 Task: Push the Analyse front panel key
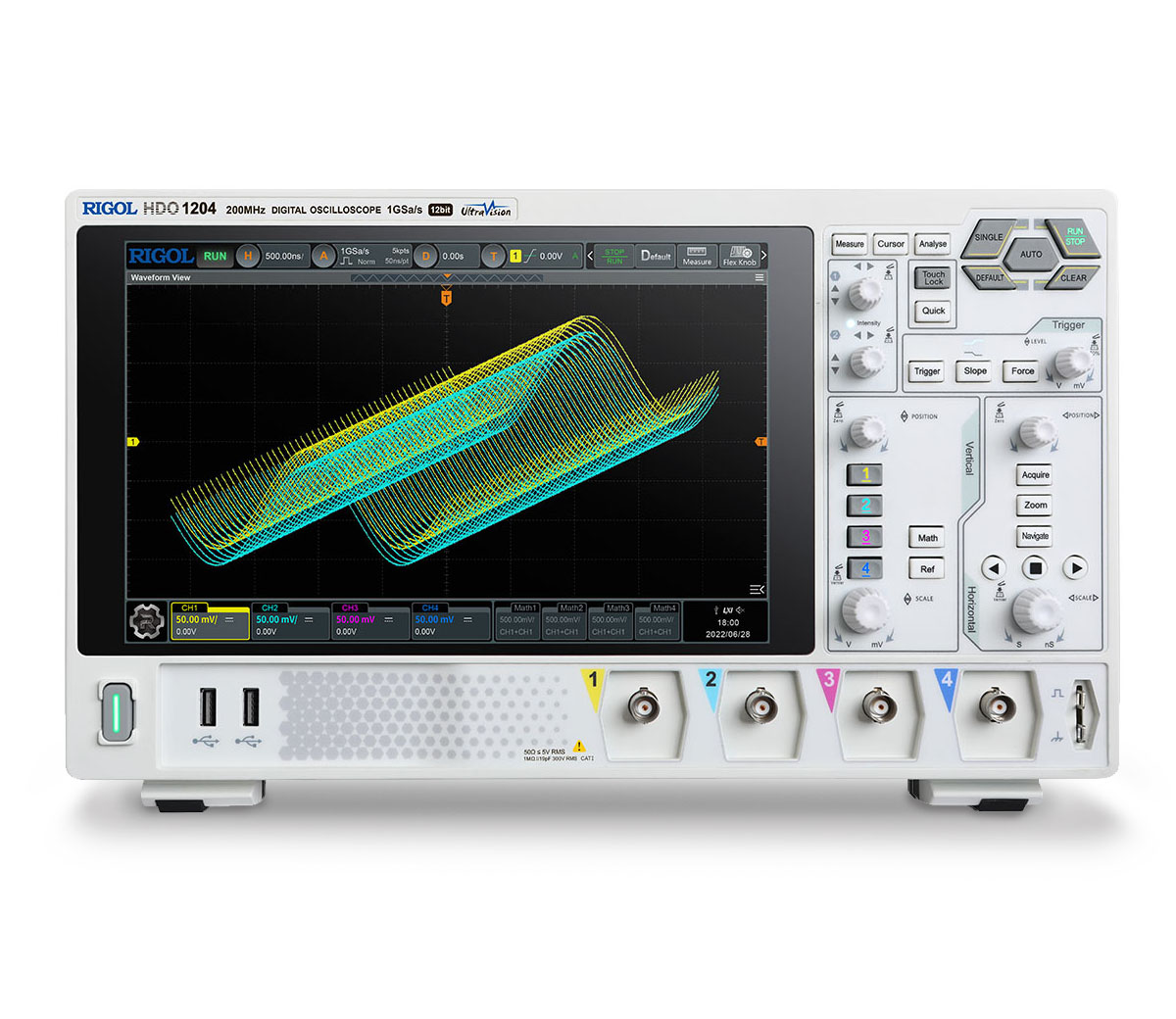(933, 244)
